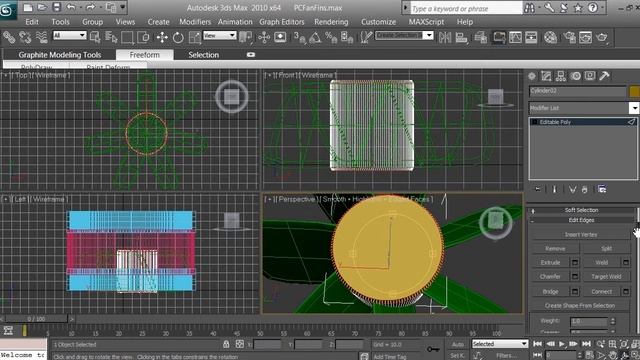Viewport: 640px width, 360px height.
Task: Toggle Select and Manipulate mode
Action: point(264,38)
